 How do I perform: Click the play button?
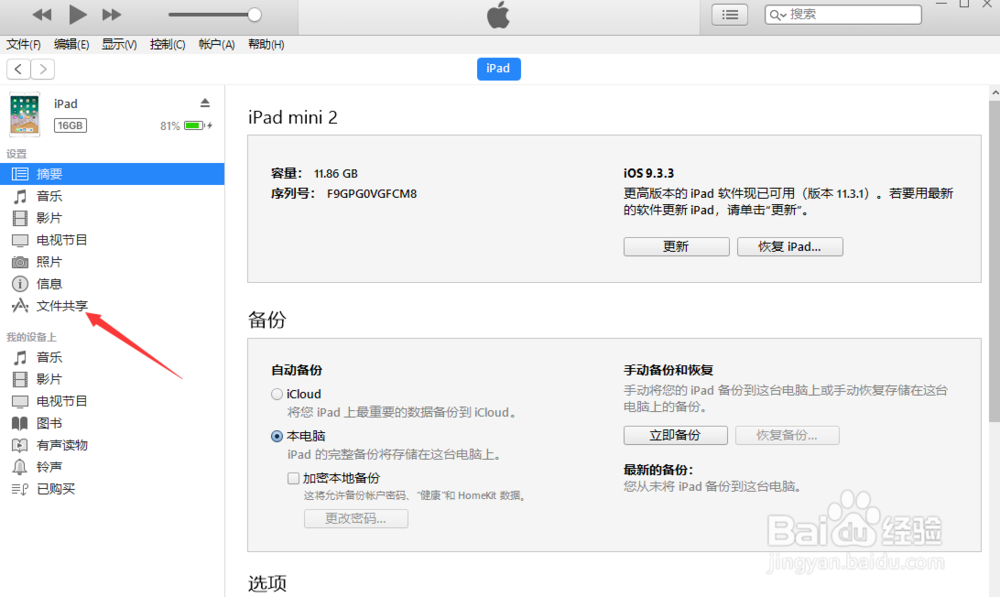tap(77, 14)
